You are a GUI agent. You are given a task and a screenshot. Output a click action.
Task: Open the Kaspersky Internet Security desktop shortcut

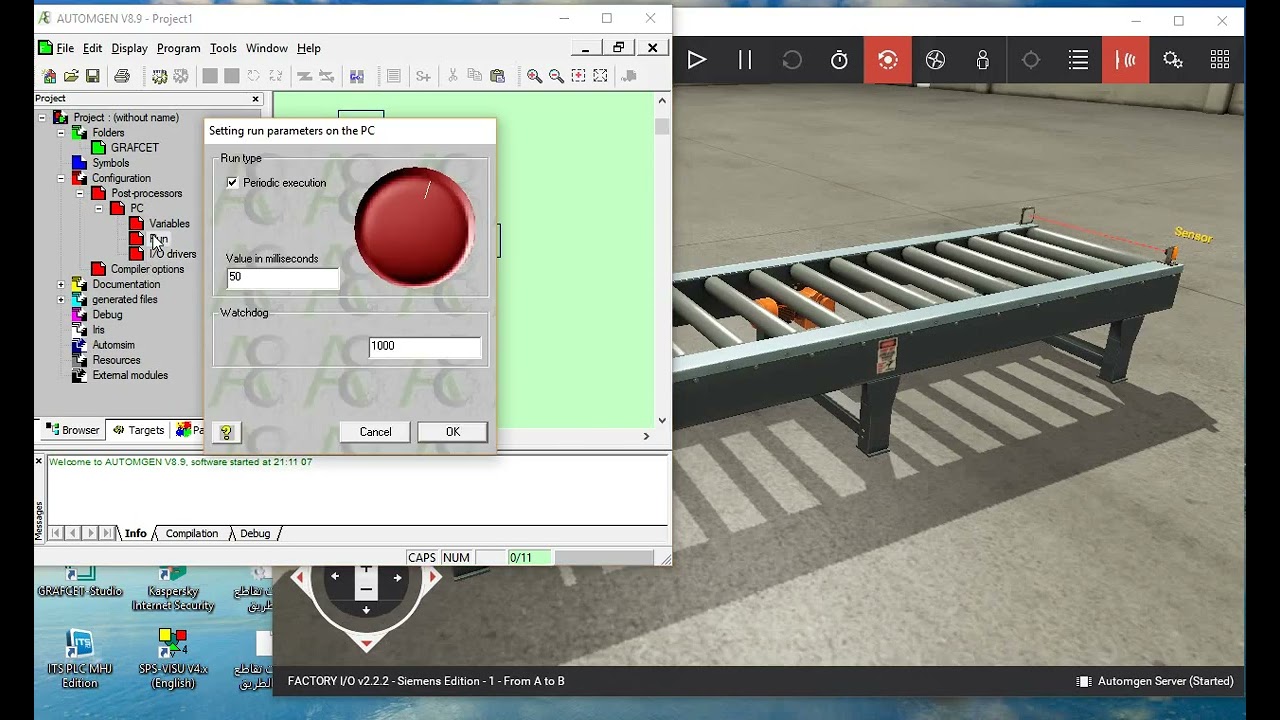point(172,588)
